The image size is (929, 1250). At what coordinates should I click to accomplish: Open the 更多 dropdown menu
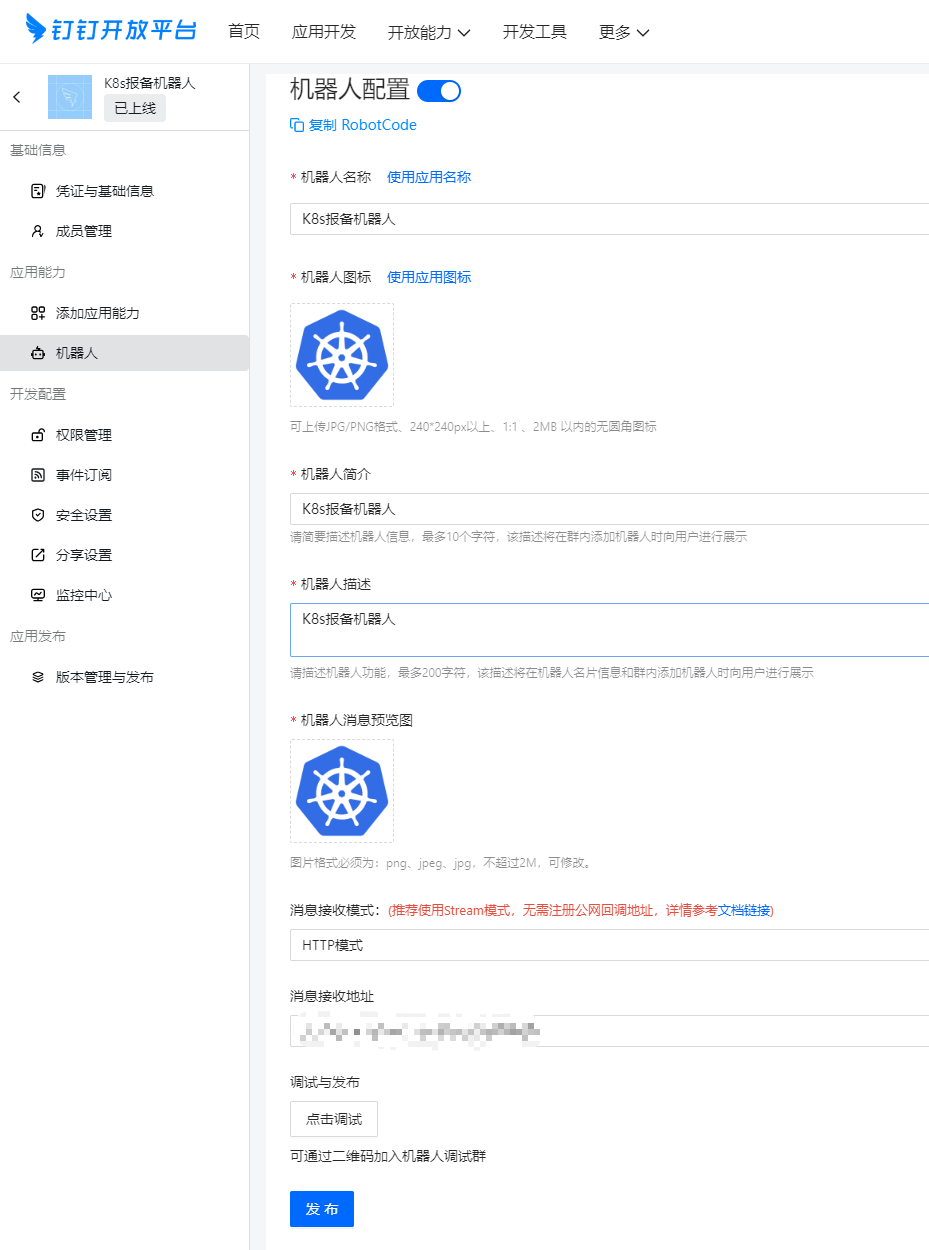tap(624, 32)
